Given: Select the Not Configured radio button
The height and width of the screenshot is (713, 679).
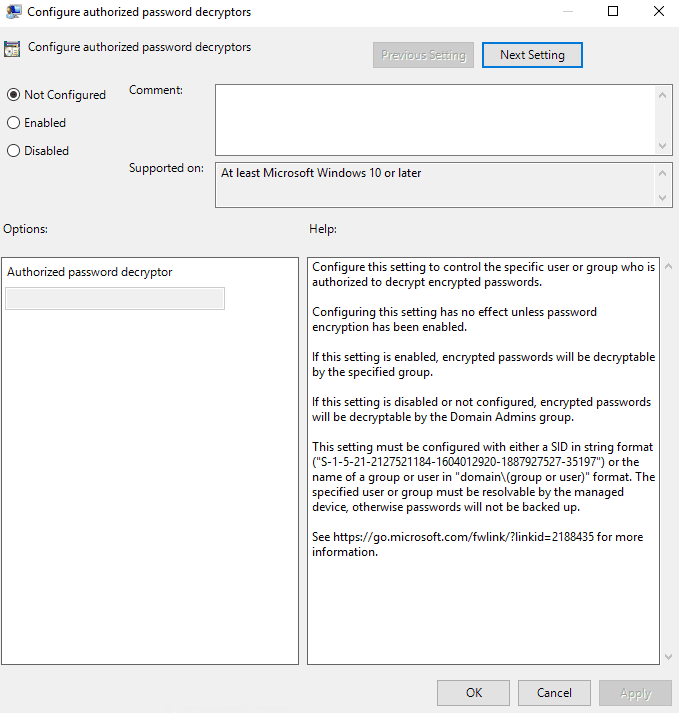Looking at the screenshot, I should point(13,95).
